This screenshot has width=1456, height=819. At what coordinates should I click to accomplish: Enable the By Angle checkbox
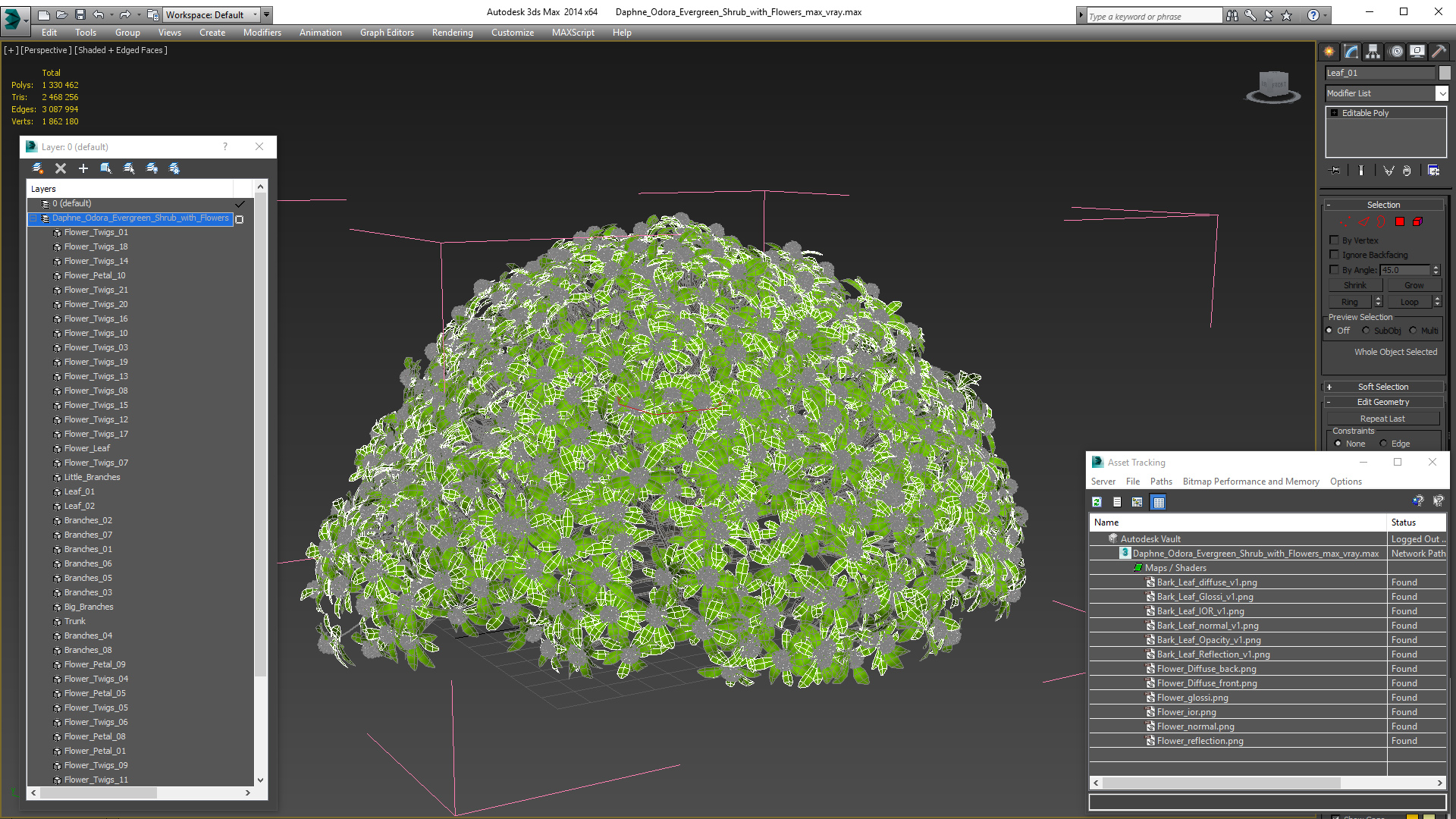coord(1334,269)
